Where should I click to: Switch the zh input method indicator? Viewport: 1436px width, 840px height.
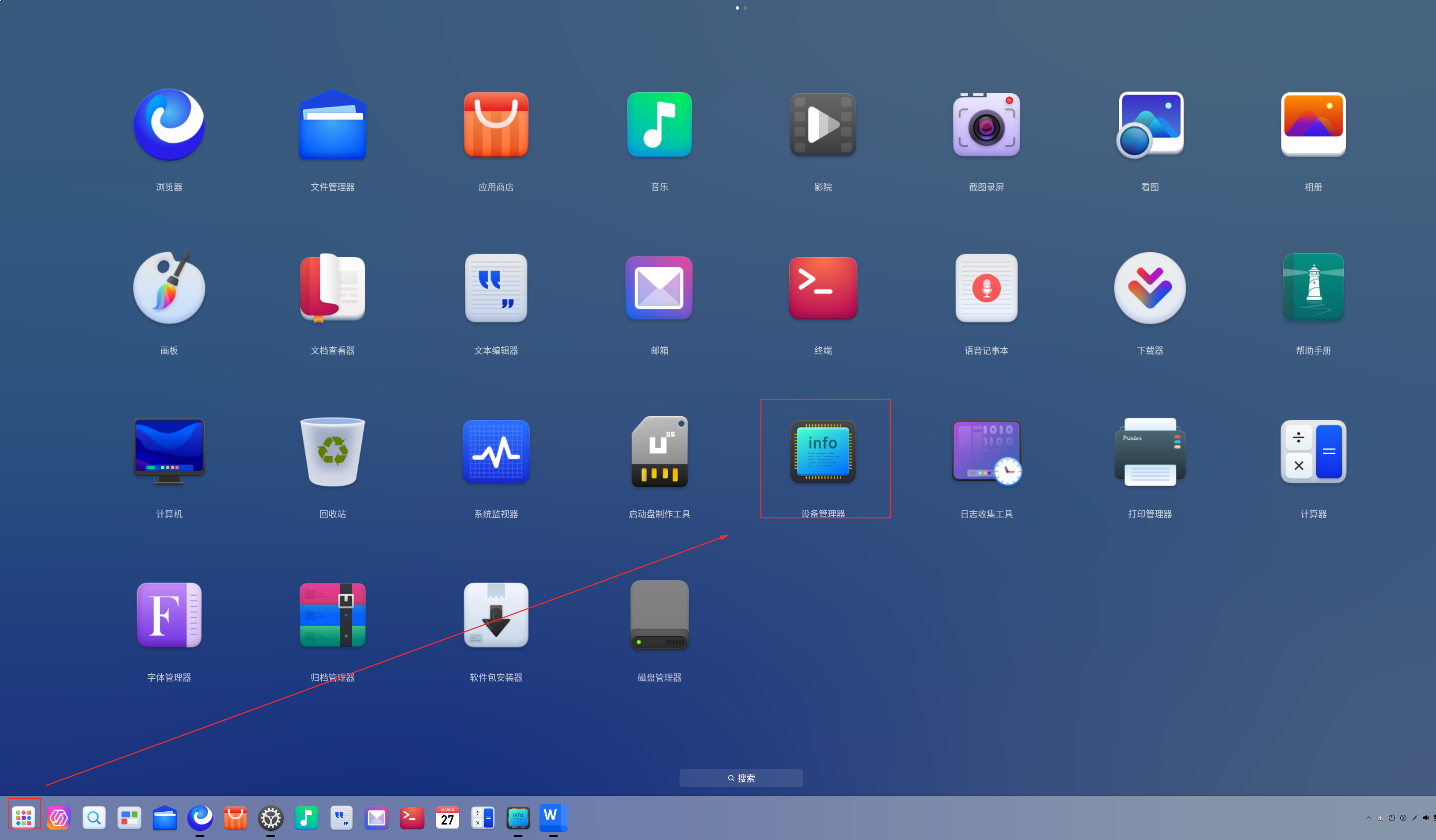point(1380,818)
